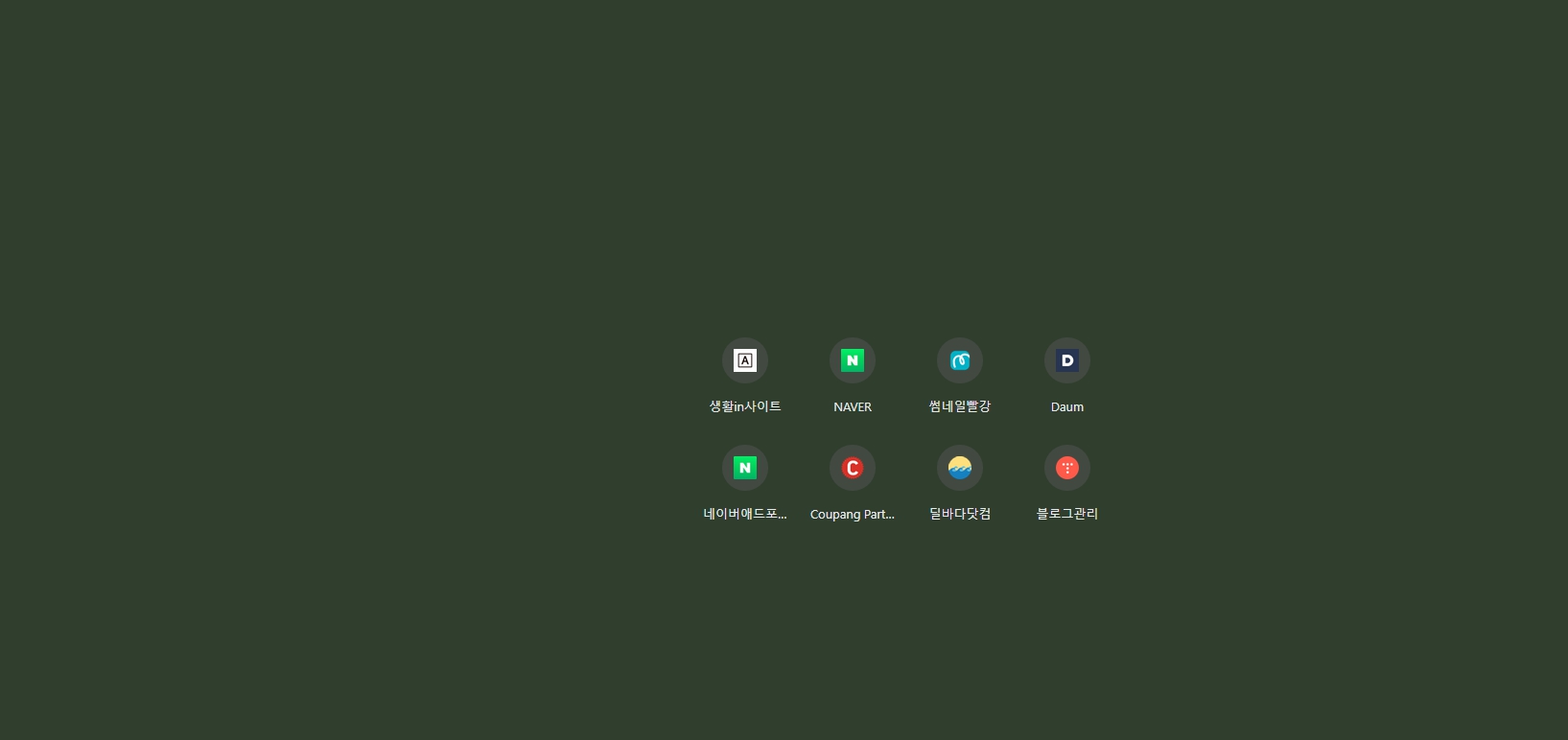
Task: Click the '네이버애드포...' text label
Action: (x=745, y=514)
